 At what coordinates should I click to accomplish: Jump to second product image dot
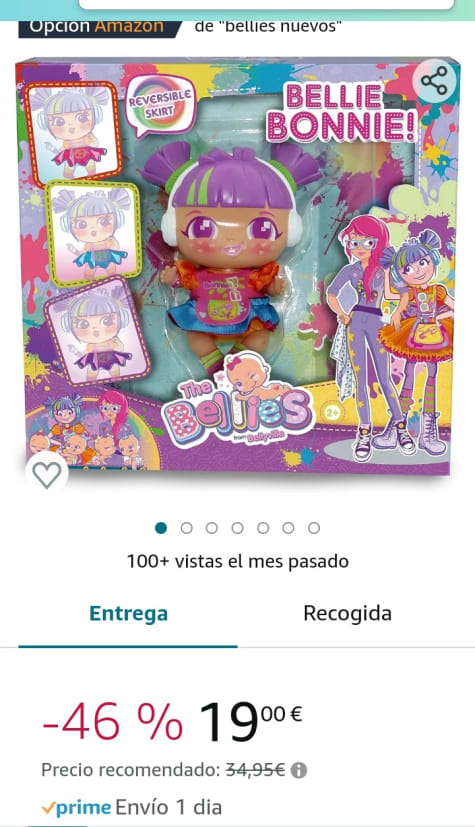click(x=187, y=528)
